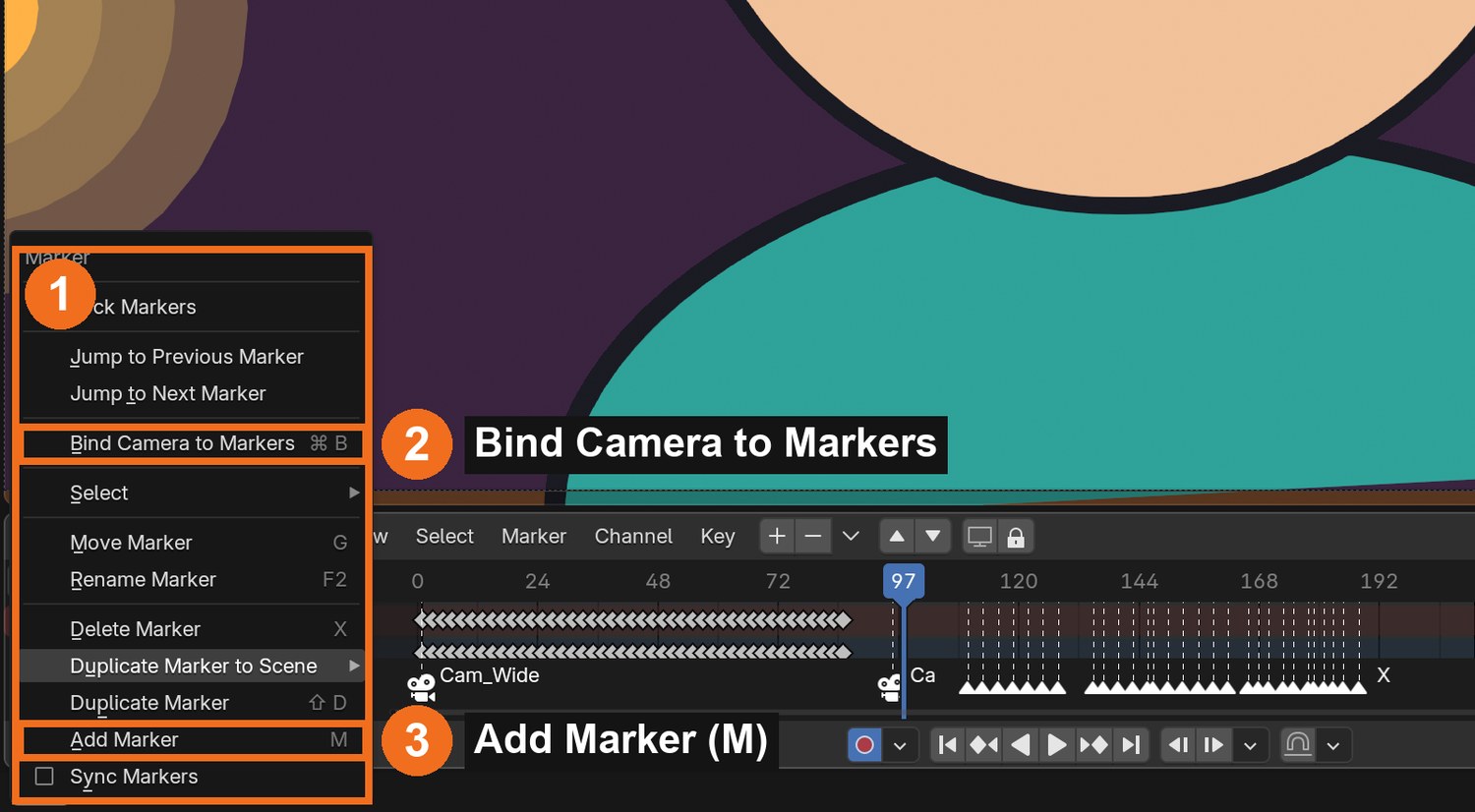This screenshot has width=1475, height=812.
Task: Toggle the monitor display icon
Action: [980, 537]
